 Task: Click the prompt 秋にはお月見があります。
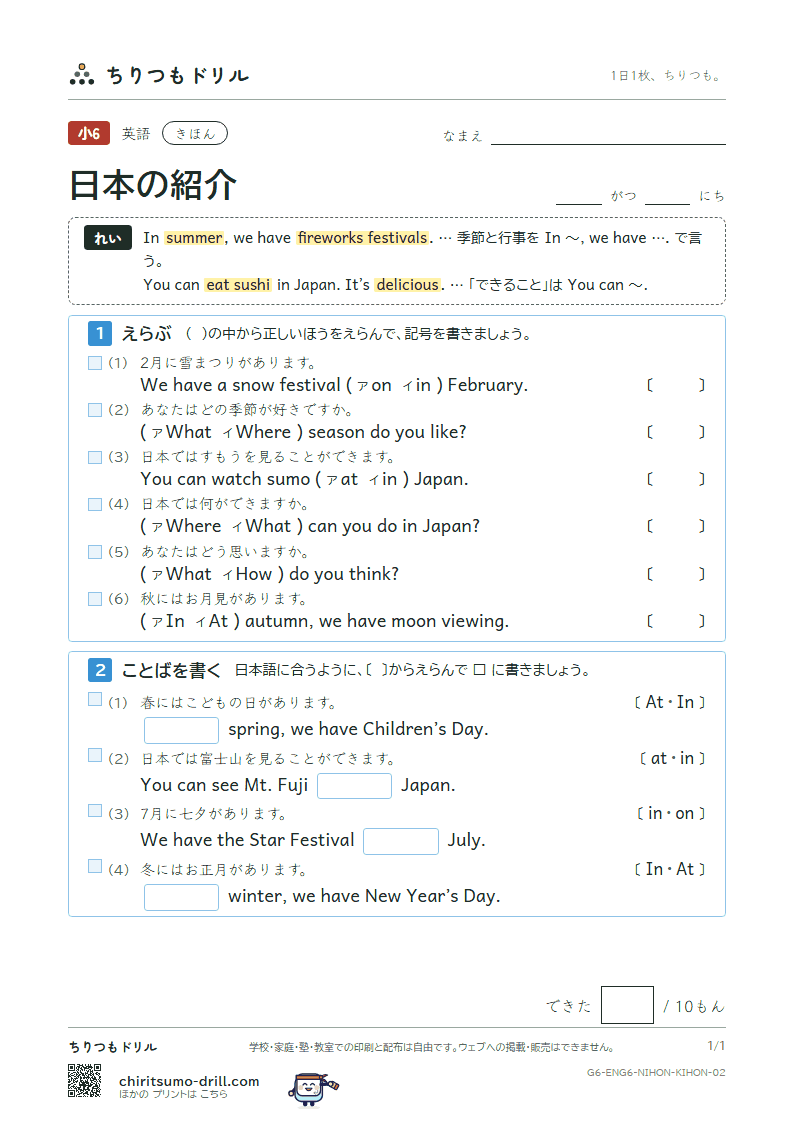click(x=224, y=599)
